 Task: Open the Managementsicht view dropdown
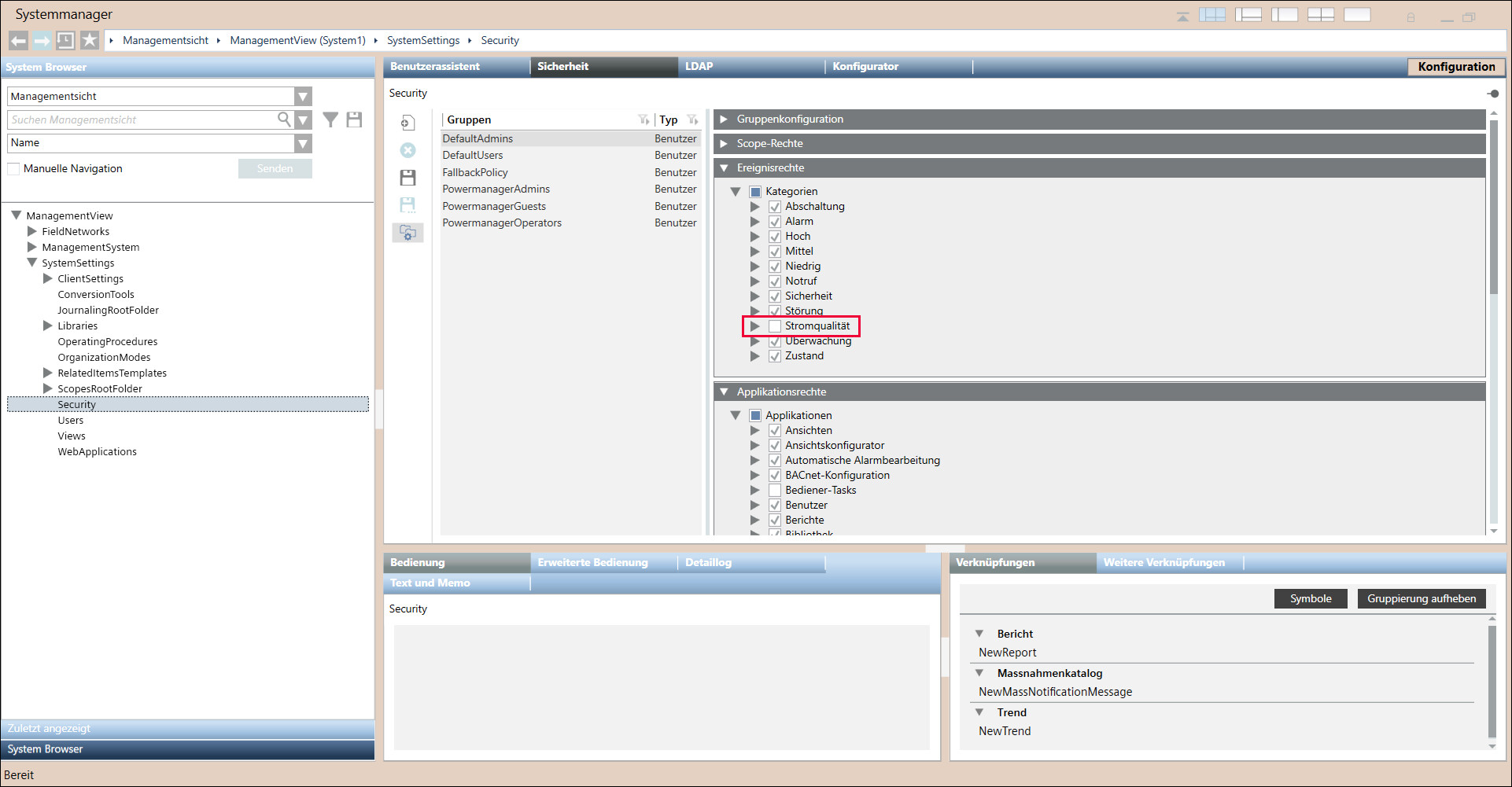(303, 97)
